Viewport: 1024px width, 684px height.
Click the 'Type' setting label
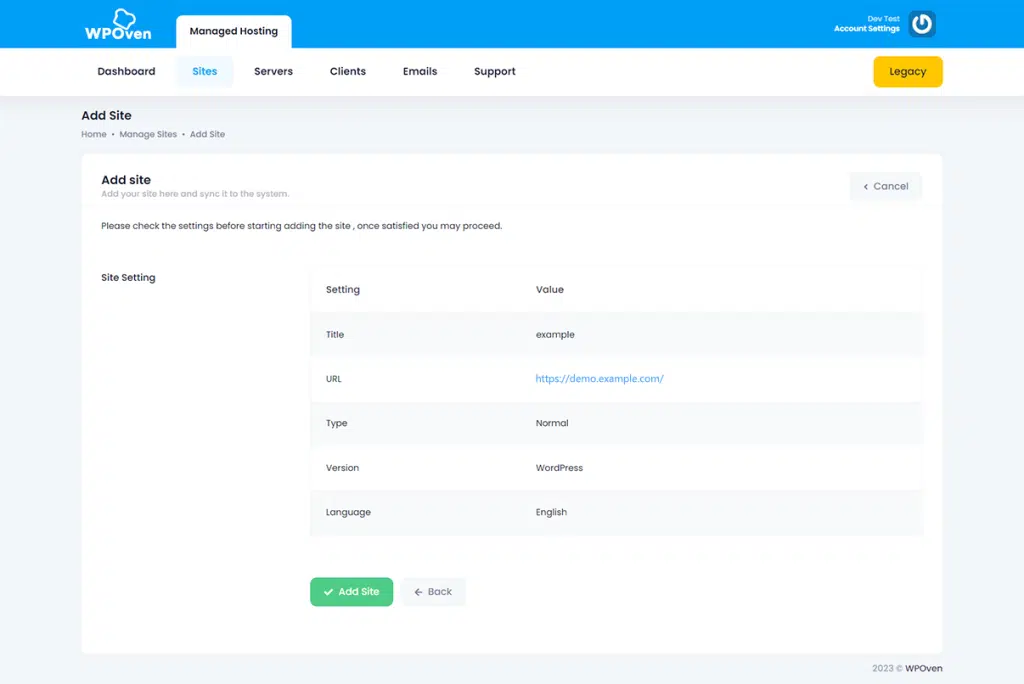[336, 423]
